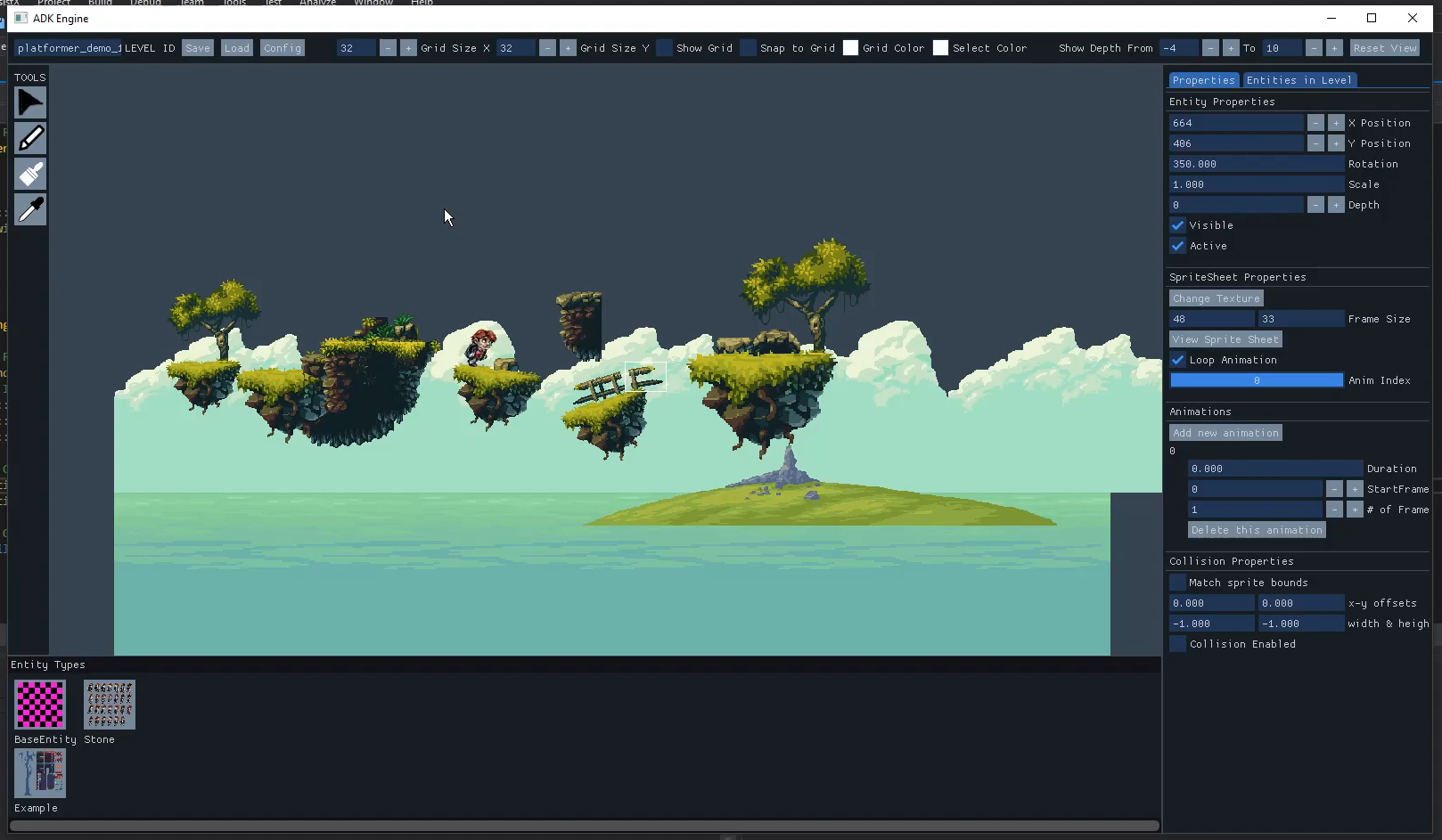
Task: Toggle the Loop Animation checkbox
Action: tap(1177, 360)
